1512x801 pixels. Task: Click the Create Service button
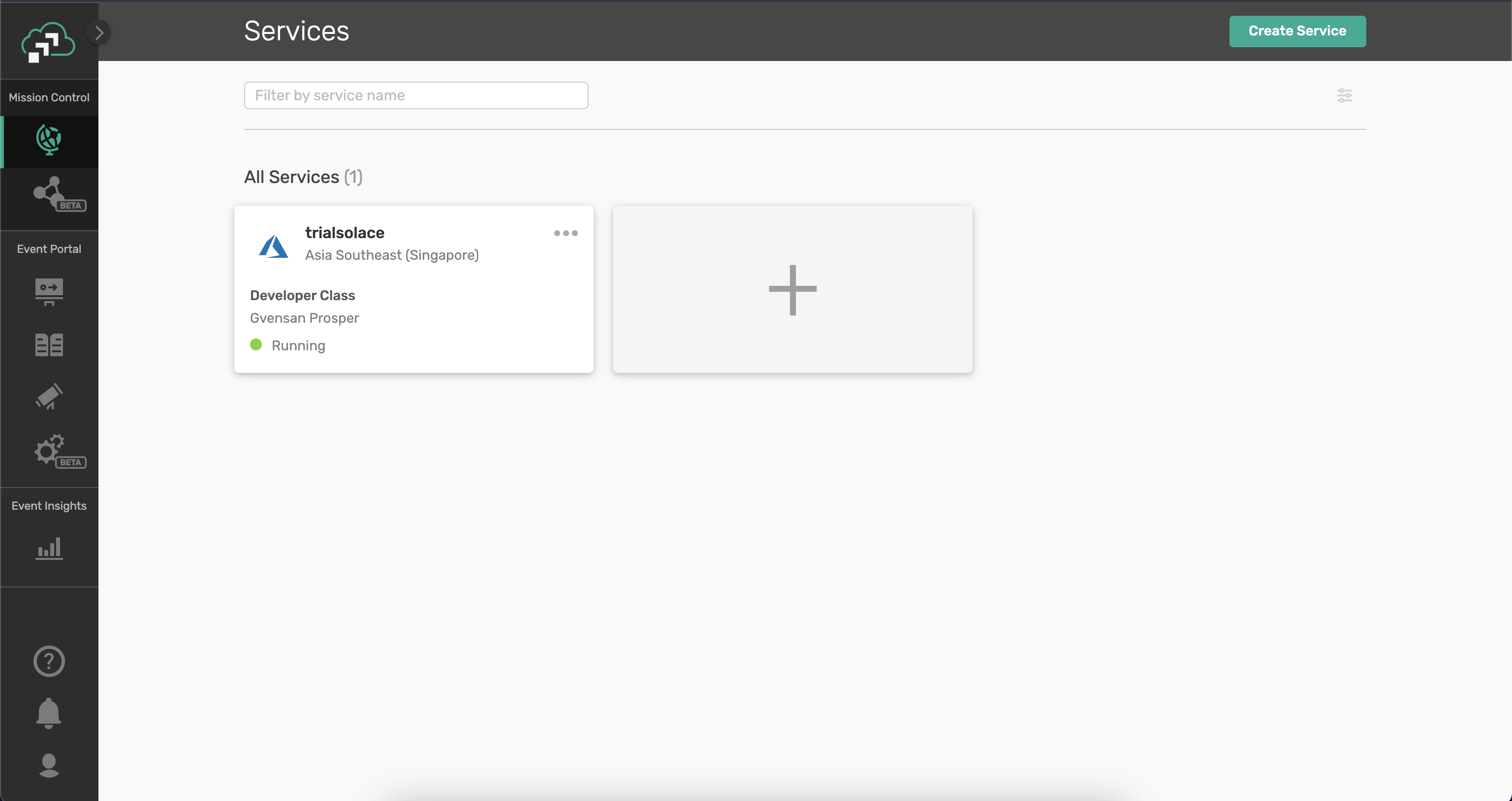coord(1297,31)
